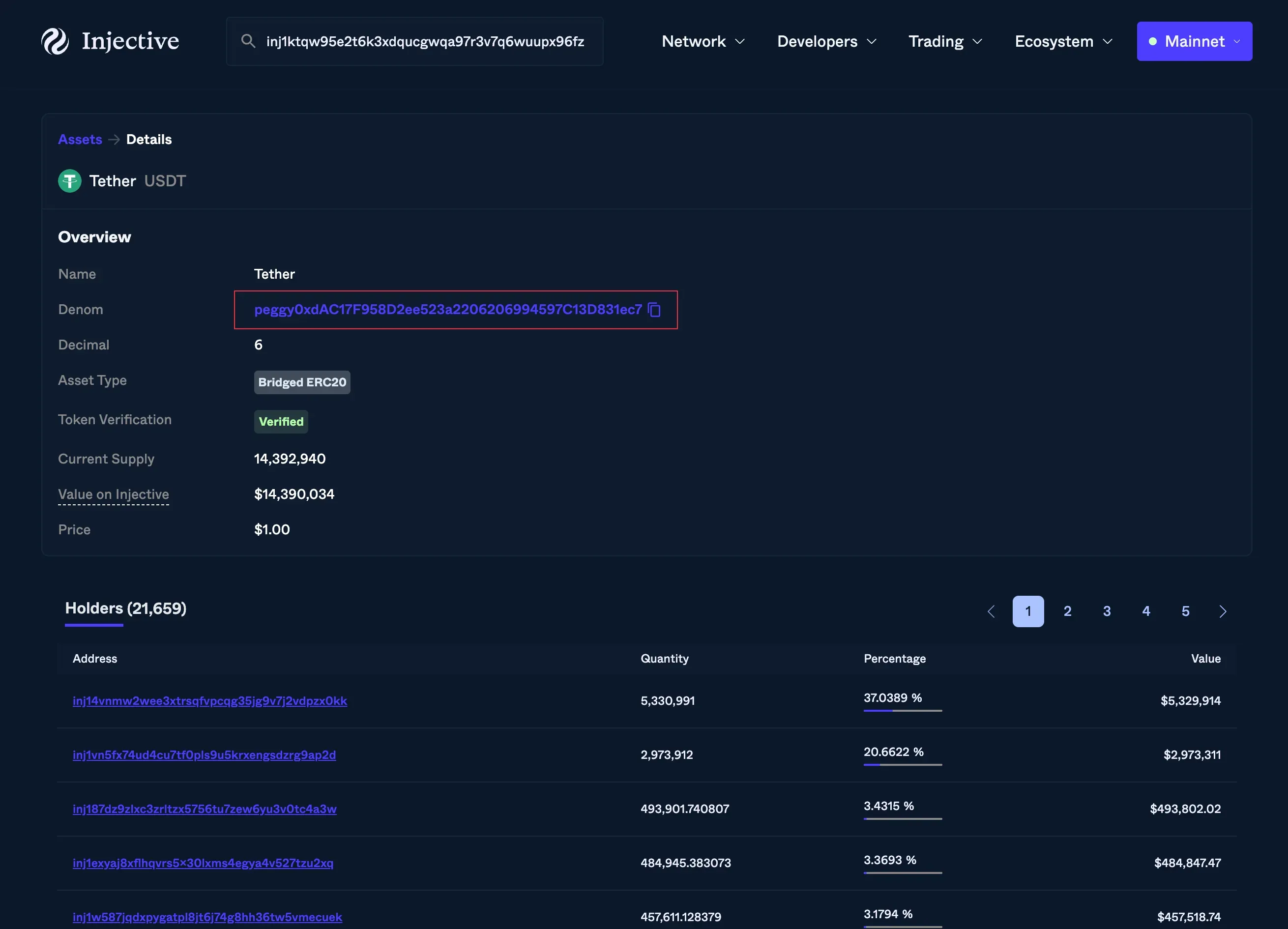Go to holders page 3
The height and width of the screenshot is (929, 1288).
click(x=1107, y=611)
